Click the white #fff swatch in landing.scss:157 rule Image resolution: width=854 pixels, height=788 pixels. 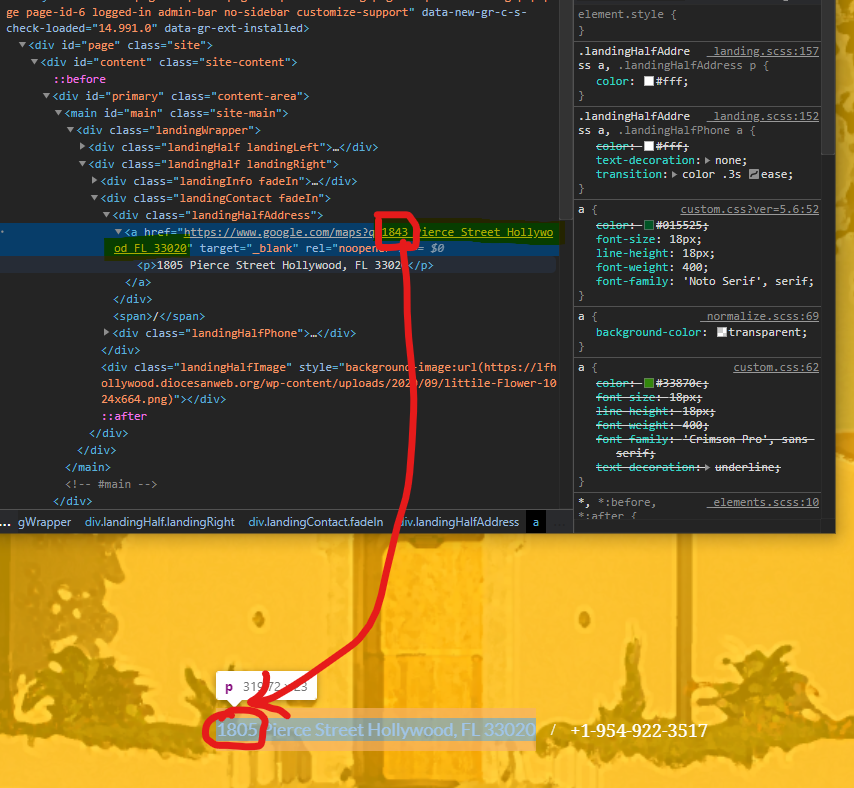click(649, 82)
